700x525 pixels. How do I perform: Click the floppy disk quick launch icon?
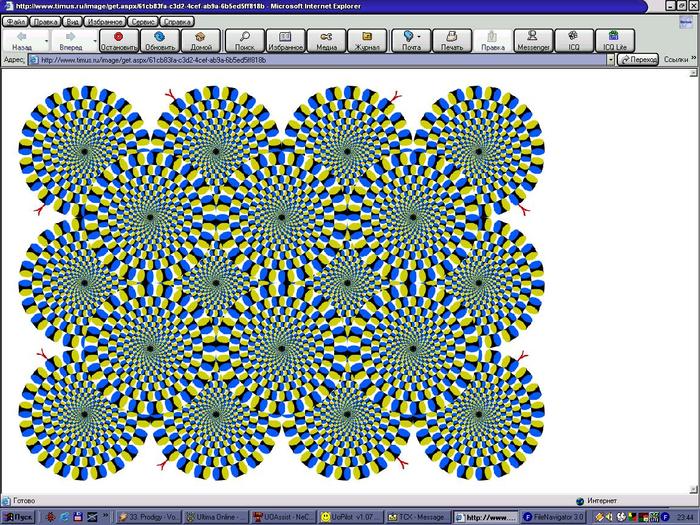click(78, 517)
